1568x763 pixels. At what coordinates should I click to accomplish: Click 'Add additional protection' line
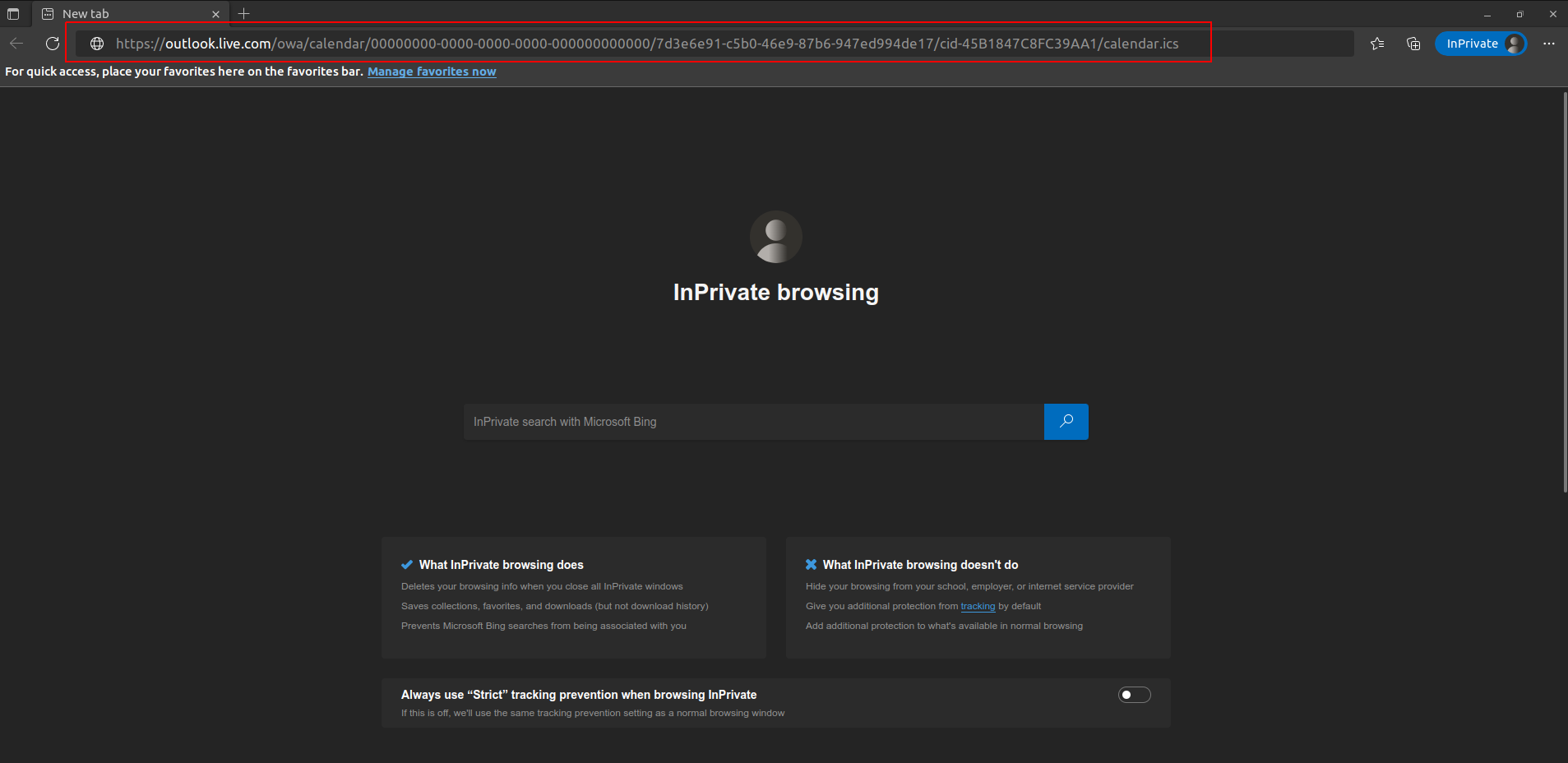point(944,626)
